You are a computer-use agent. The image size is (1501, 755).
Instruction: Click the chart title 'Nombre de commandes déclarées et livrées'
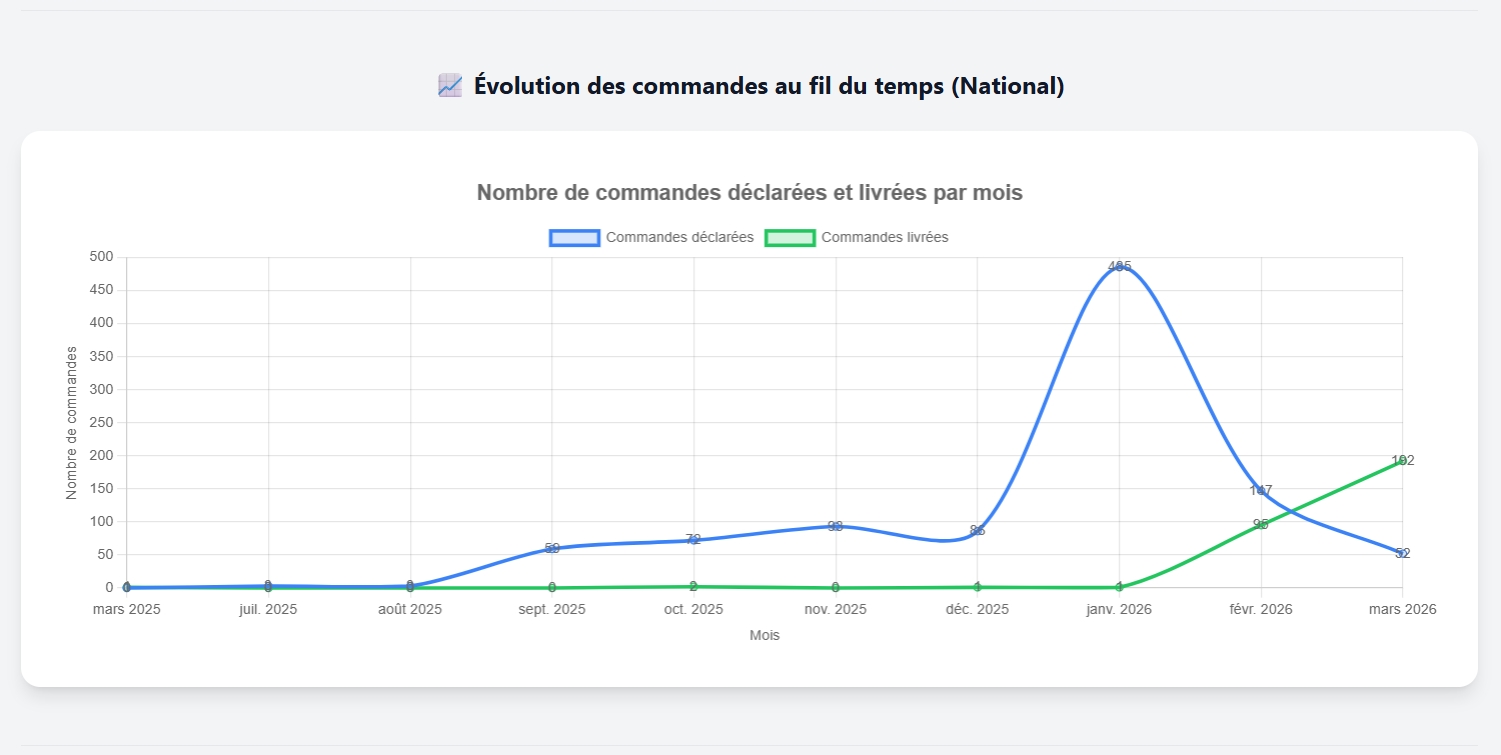pyautogui.click(x=749, y=193)
